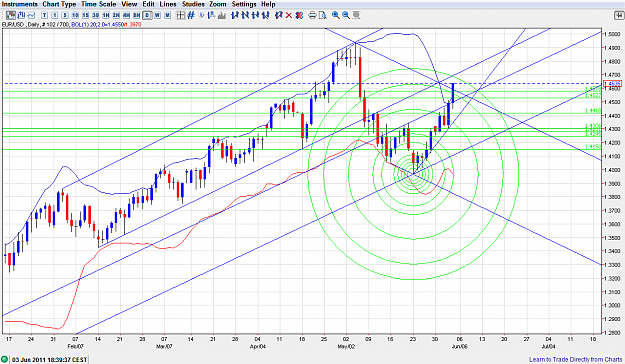Click the May/02 date axis label
This screenshot has width=625, height=364.
pos(346,347)
